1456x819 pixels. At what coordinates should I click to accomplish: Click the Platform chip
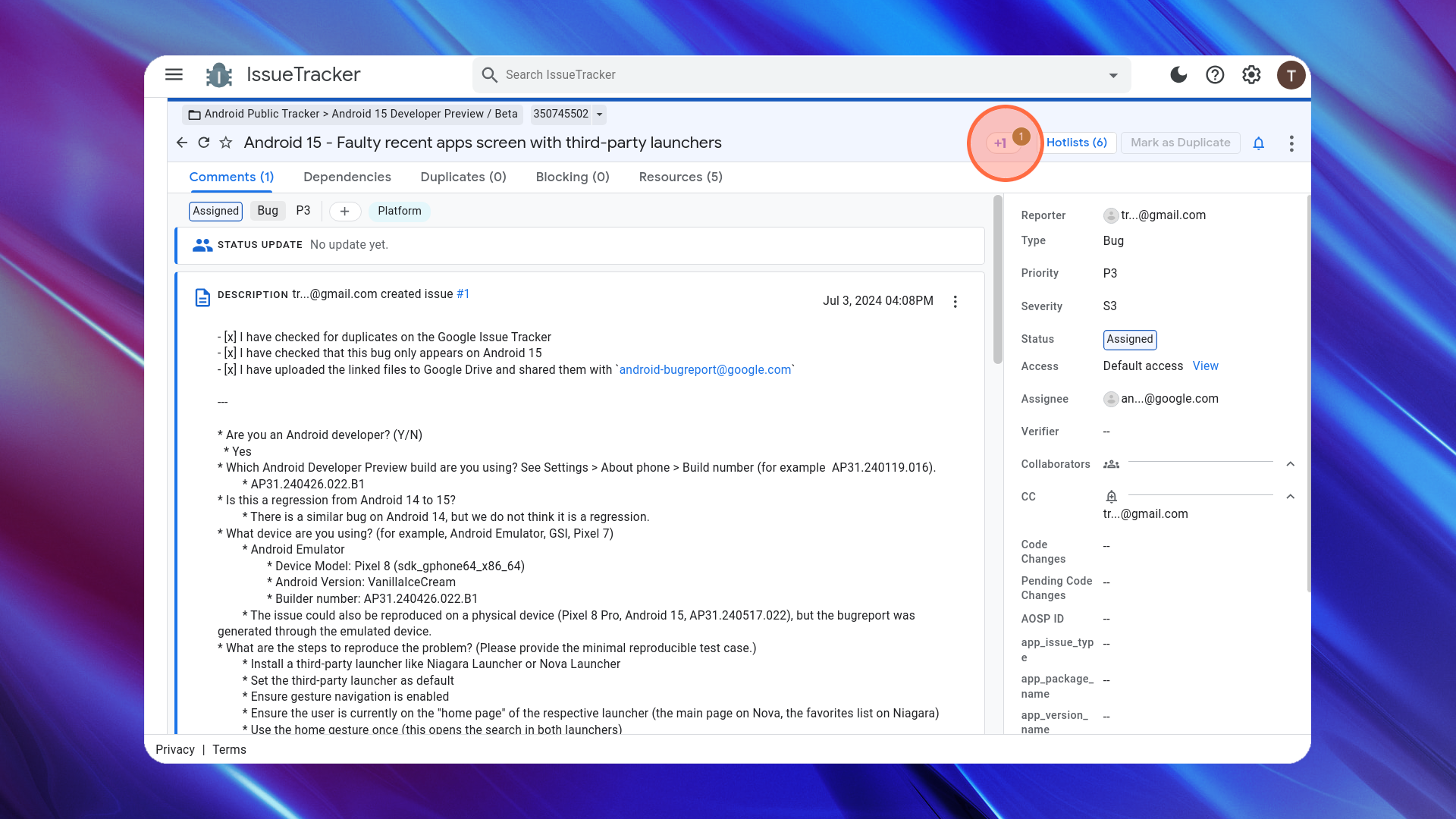tap(400, 211)
